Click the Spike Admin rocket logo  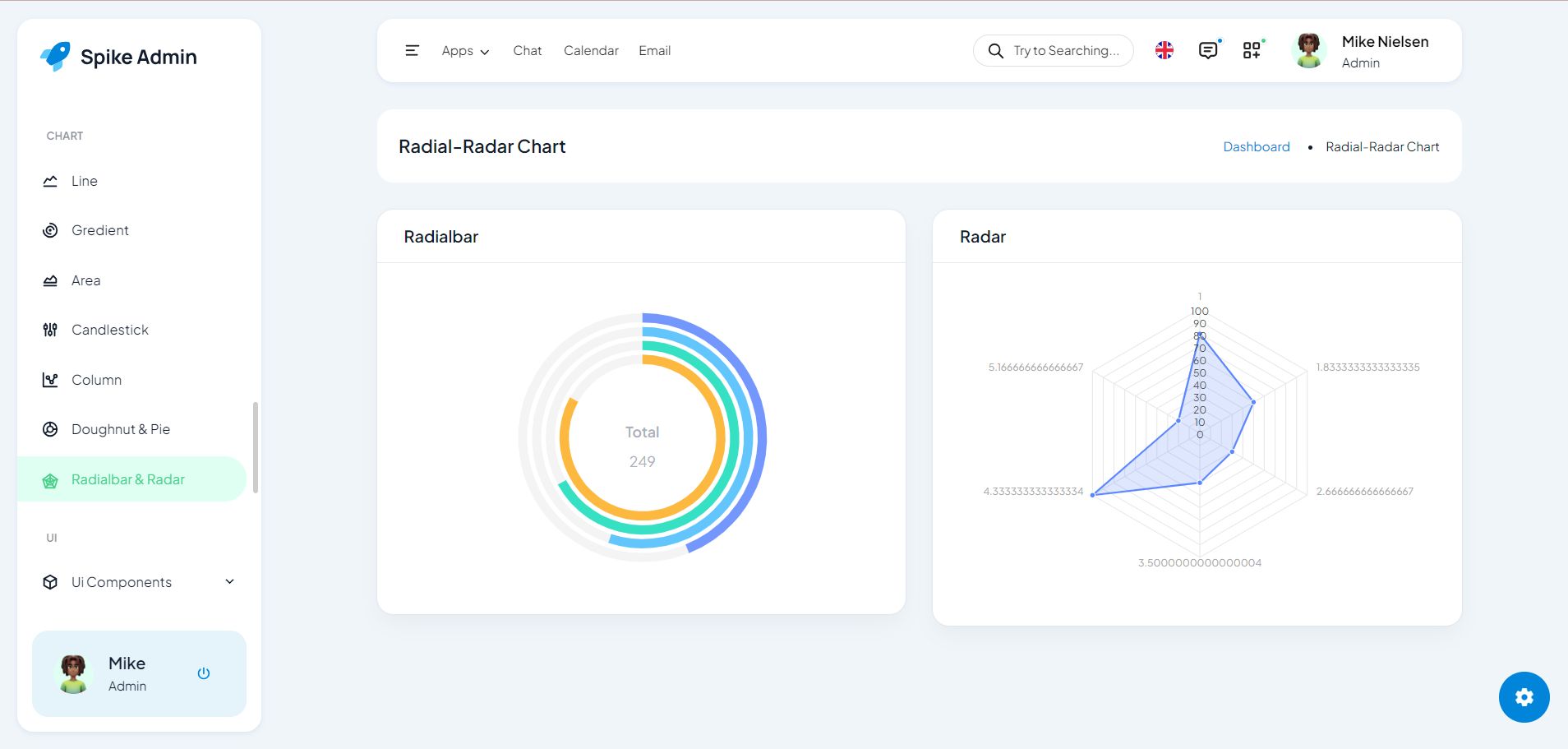pos(55,56)
